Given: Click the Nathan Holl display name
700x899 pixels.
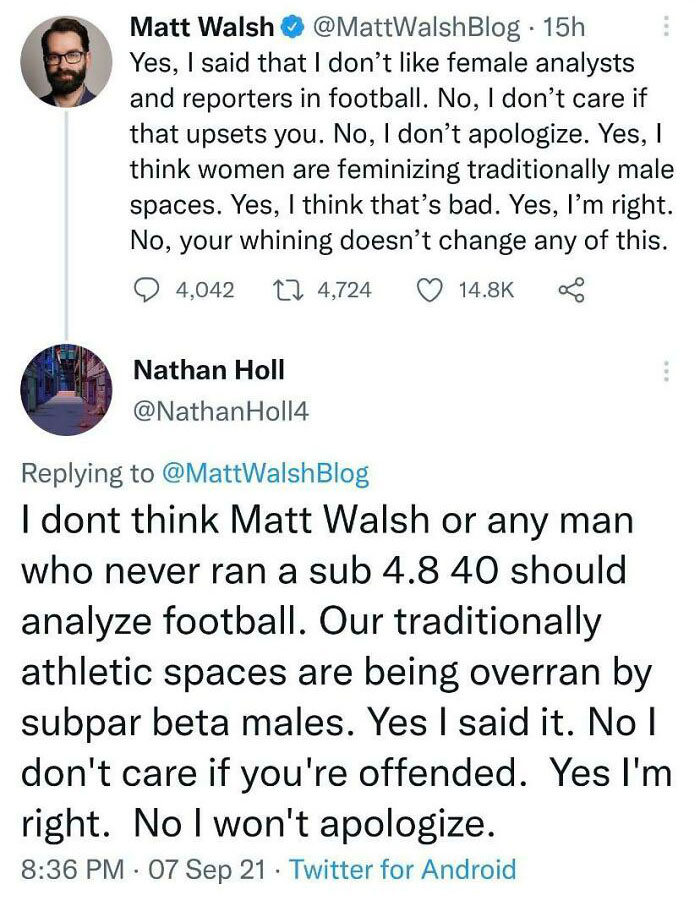Looking at the screenshot, I should click(208, 370).
